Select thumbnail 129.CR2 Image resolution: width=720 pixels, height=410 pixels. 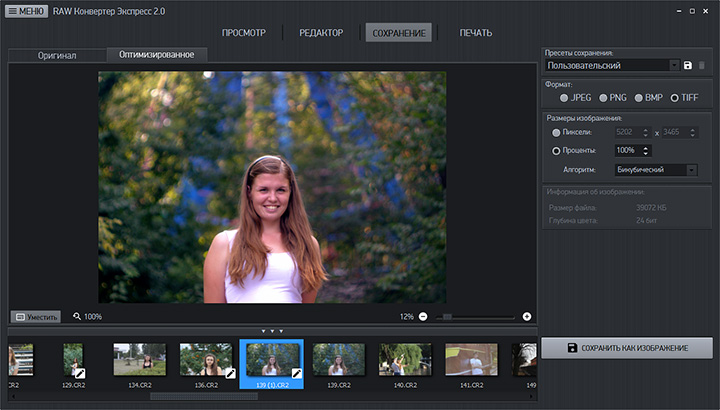coord(73,365)
